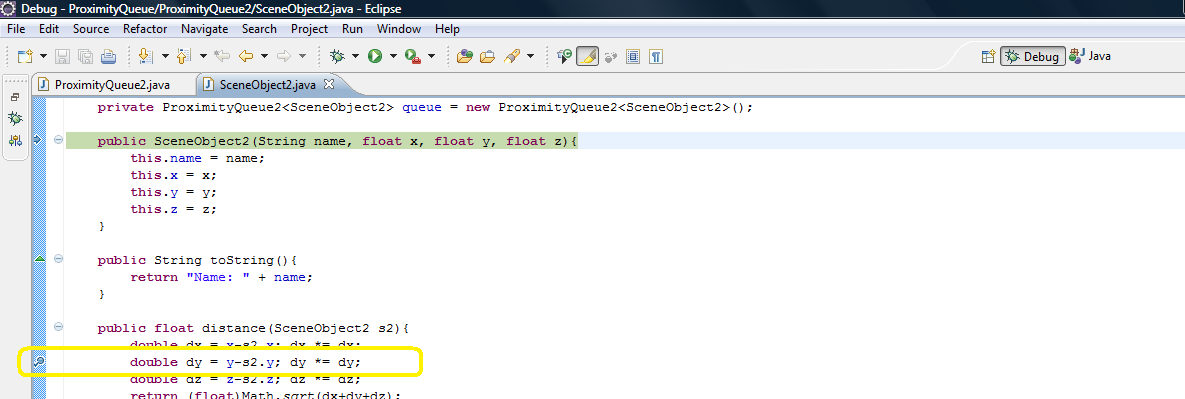
Task: Click the Eclipse window title bar icon
Action: (8, 9)
